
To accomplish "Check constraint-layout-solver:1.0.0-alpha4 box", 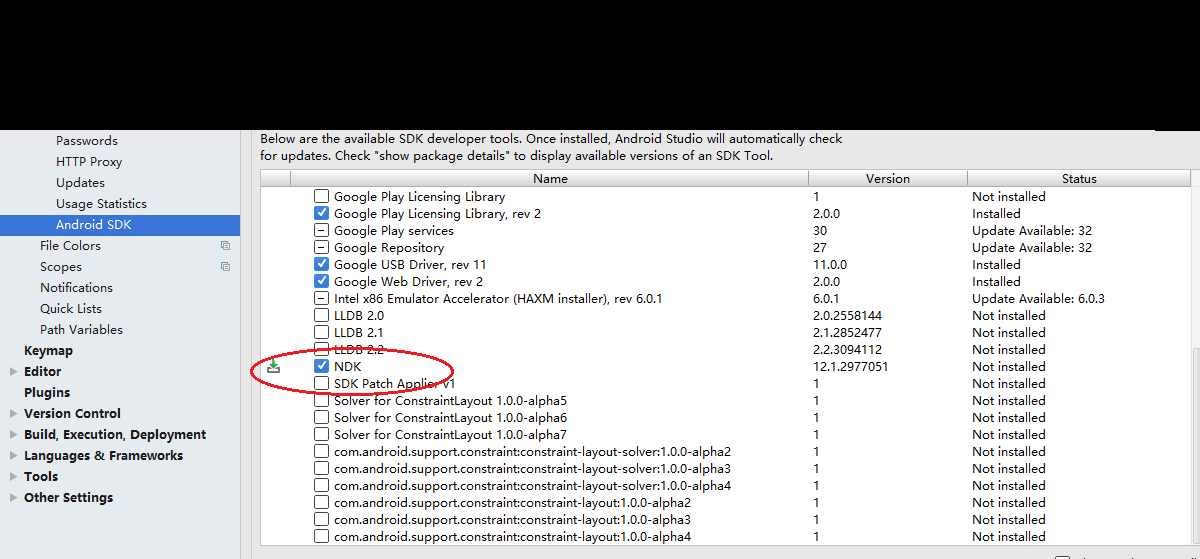I will click(321, 486).
